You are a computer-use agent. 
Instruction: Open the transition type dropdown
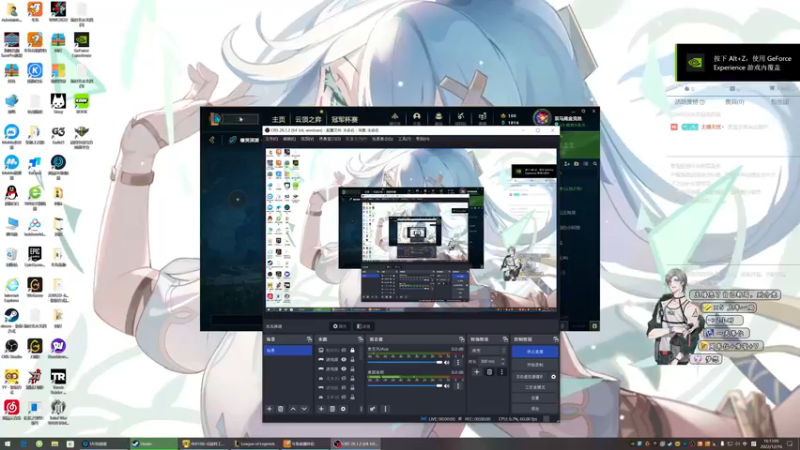[488, 351]
